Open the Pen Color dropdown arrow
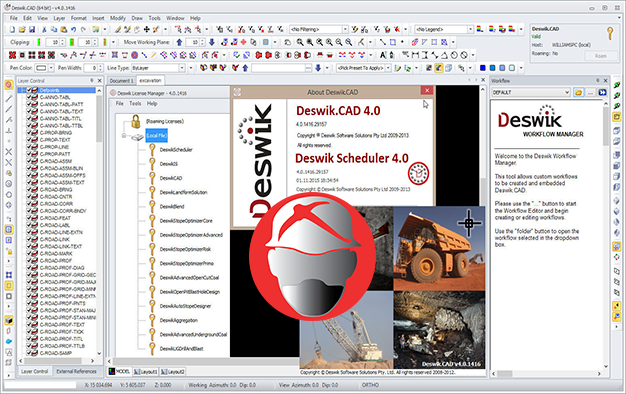This screenshot has width=626, height=394. tap(50, 68)
